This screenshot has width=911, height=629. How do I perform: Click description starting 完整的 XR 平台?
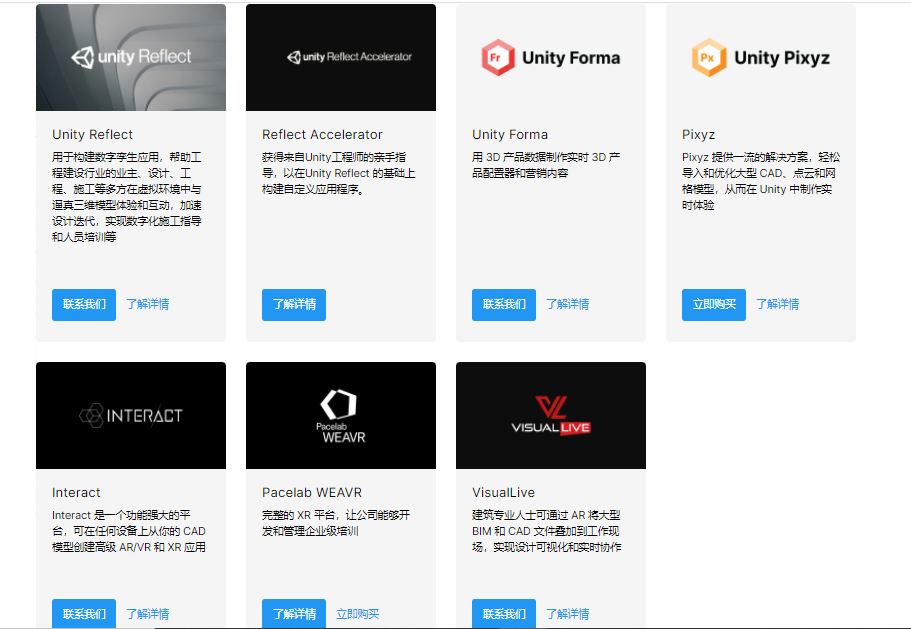(336, 523)
